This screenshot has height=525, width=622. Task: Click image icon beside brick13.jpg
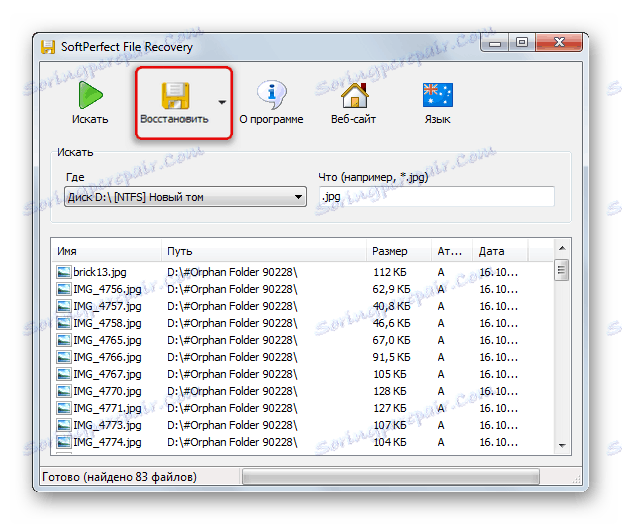click(63, 272)
